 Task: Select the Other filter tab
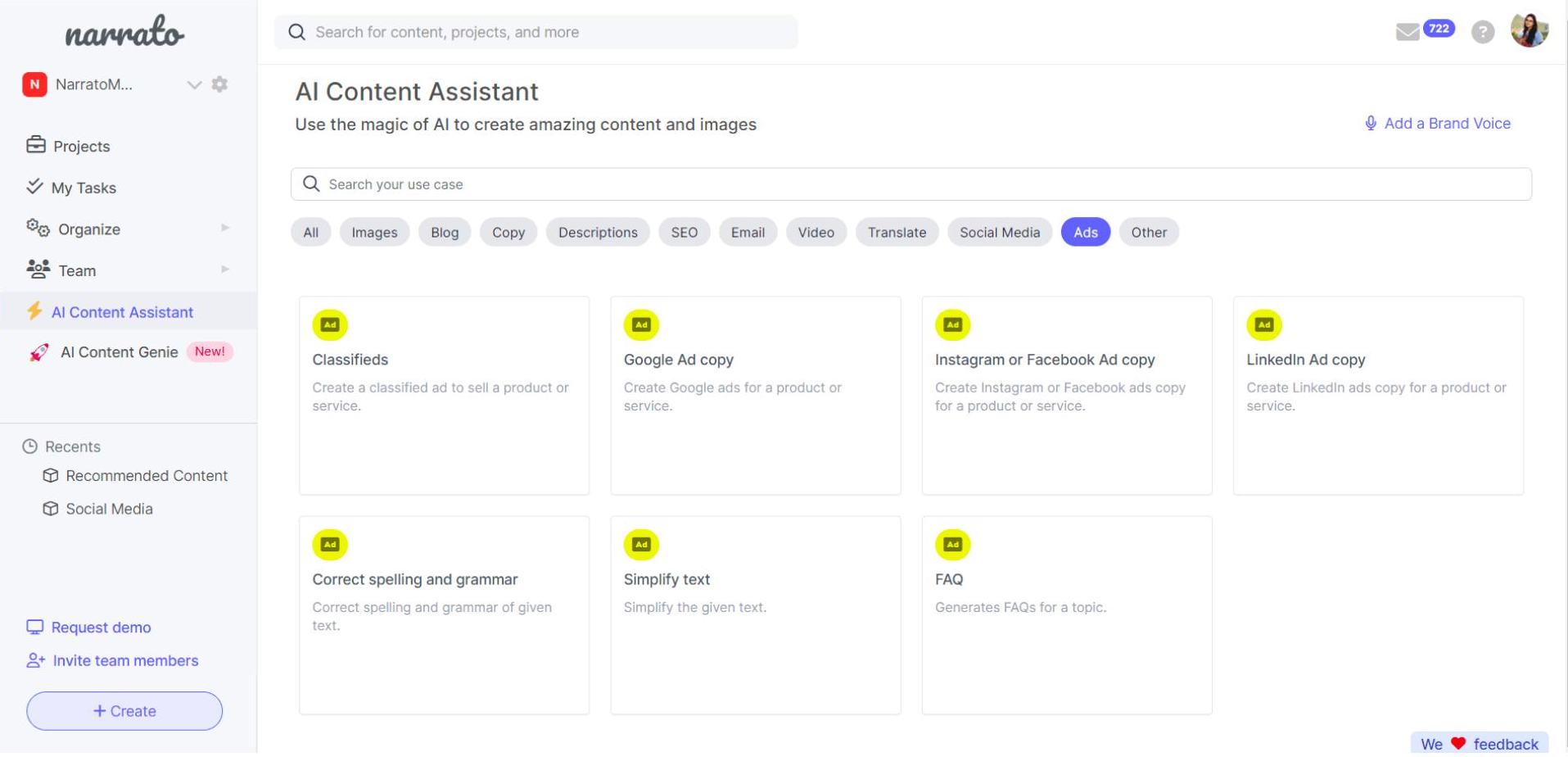coord(1149,233)
